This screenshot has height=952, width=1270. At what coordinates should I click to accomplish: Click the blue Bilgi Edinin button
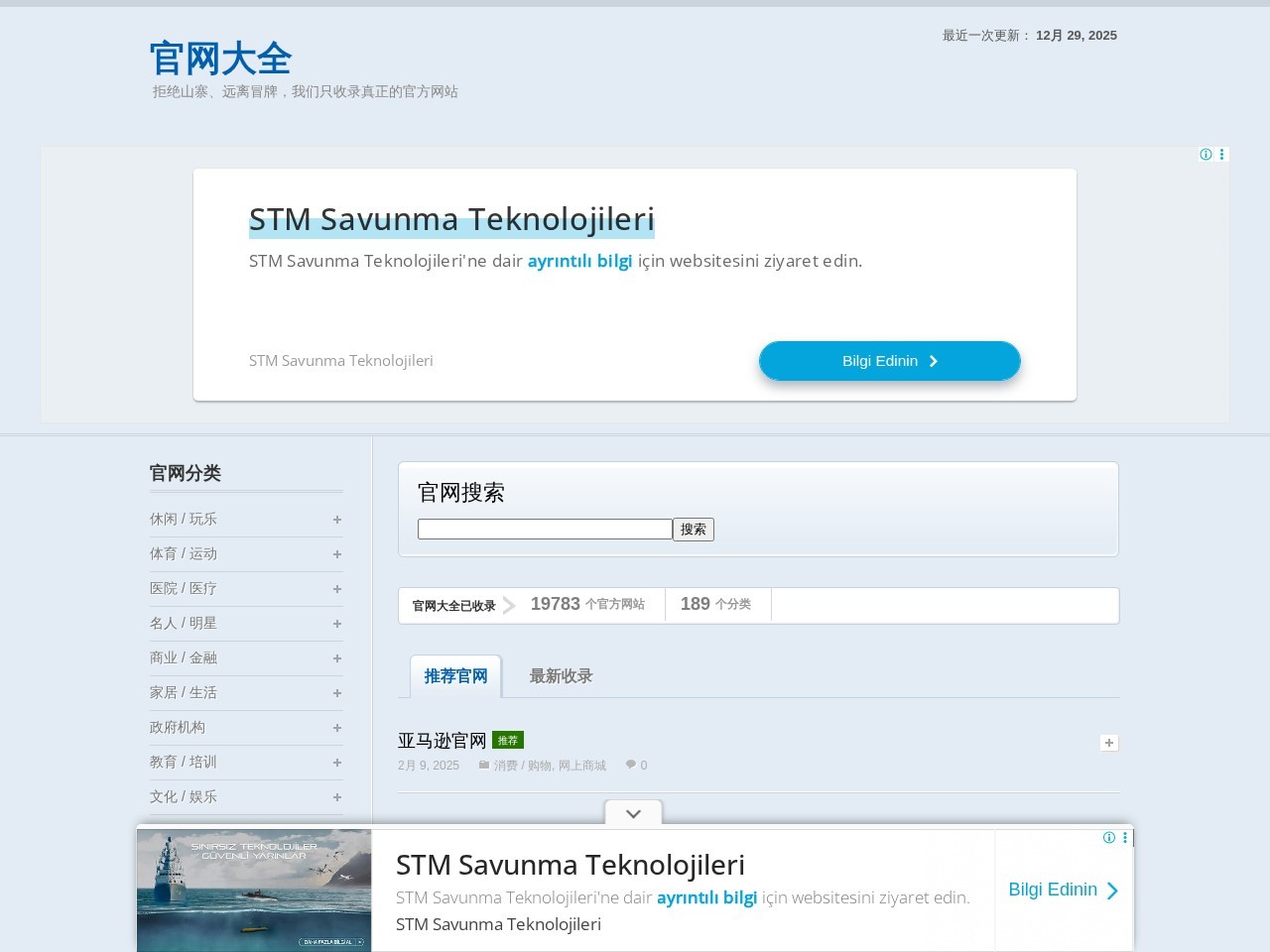890,361
